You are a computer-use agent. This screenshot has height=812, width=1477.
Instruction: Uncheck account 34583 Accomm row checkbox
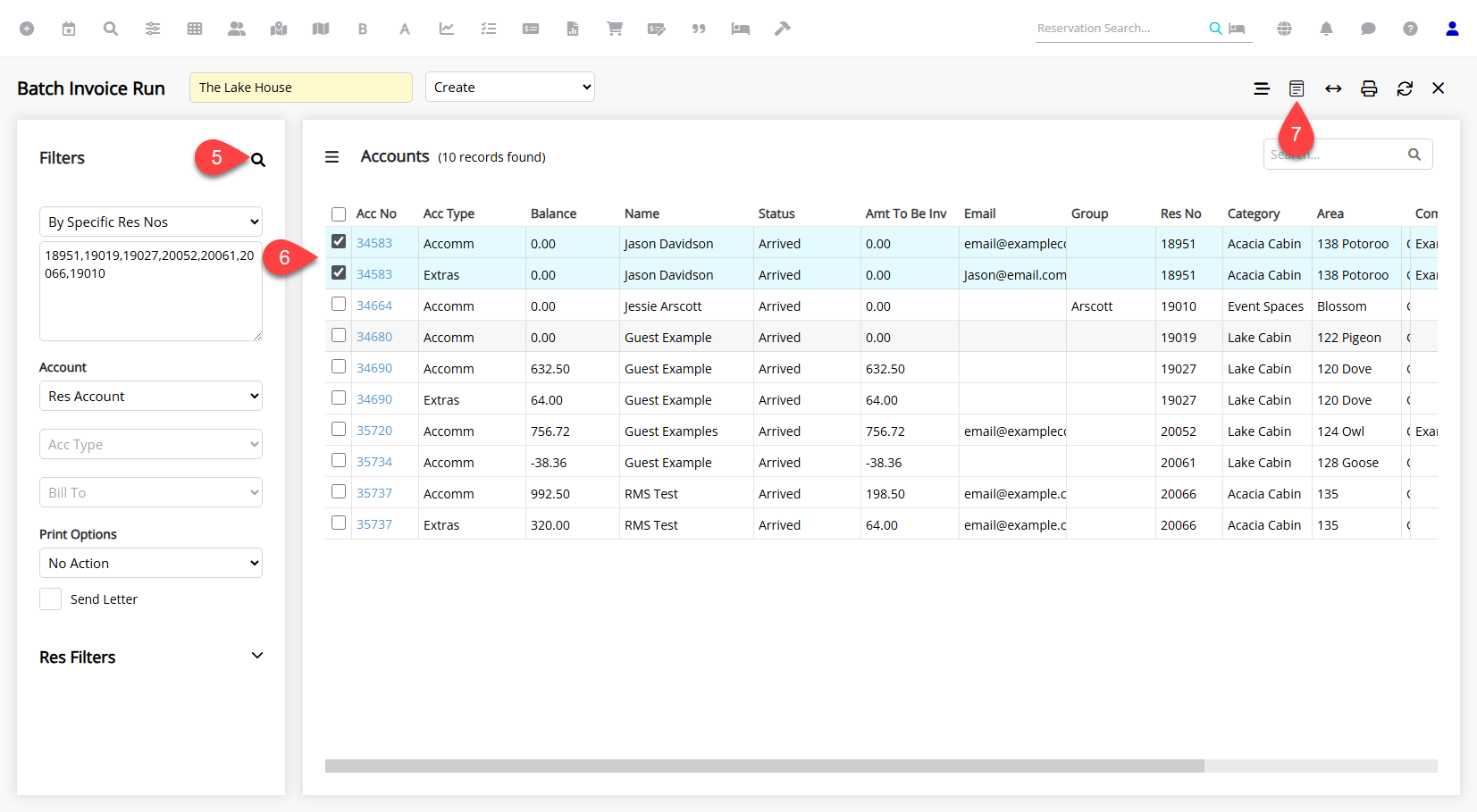coord(339,241)
